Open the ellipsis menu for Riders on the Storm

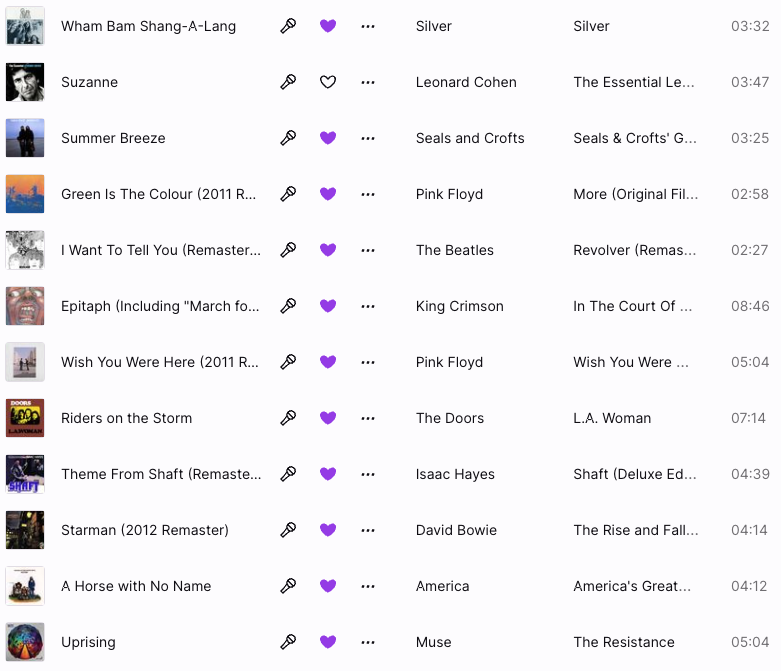[x=368, y=418]
